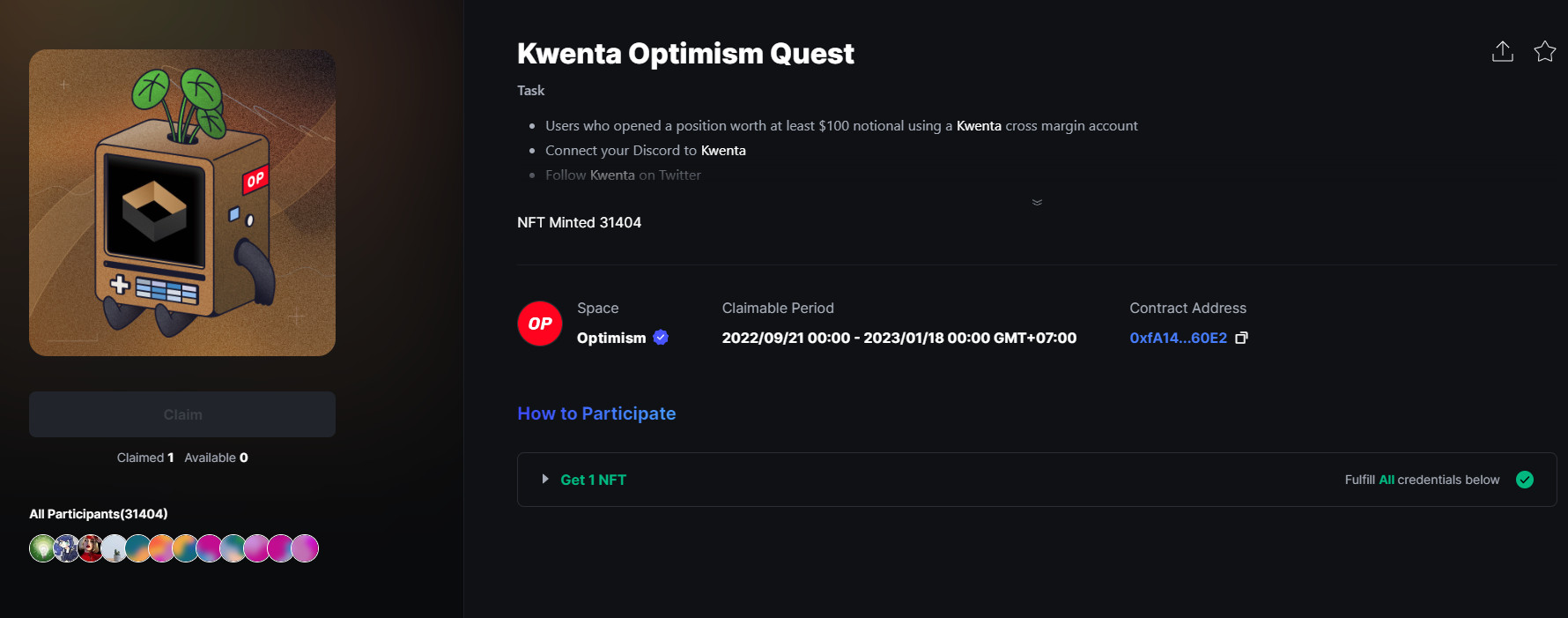Click the share/export icon
Image resolution: width=1568 pixels, height=618 pixels.
(1503, 52)
